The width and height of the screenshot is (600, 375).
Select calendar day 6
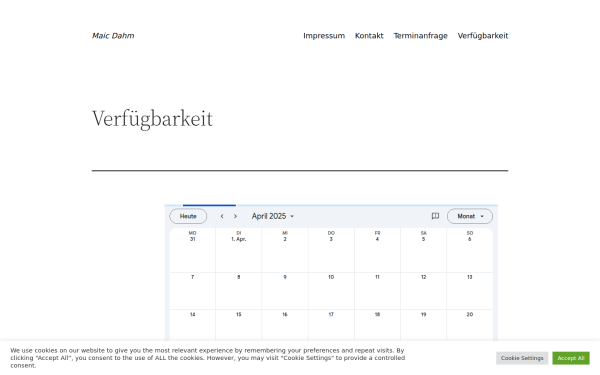pyautogui.click(x=470, y=239)
